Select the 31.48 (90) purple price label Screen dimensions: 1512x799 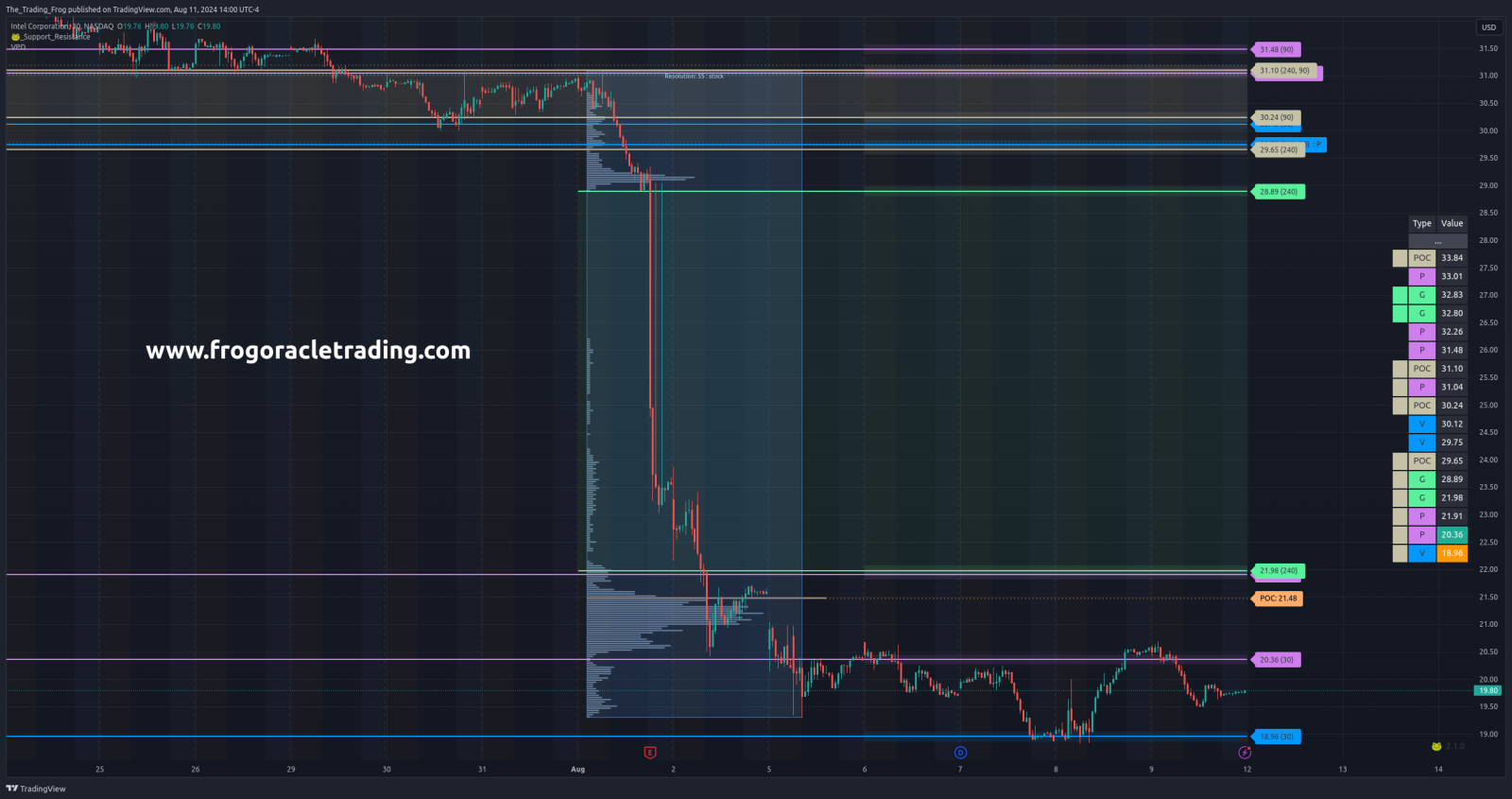click(1277, 49)
